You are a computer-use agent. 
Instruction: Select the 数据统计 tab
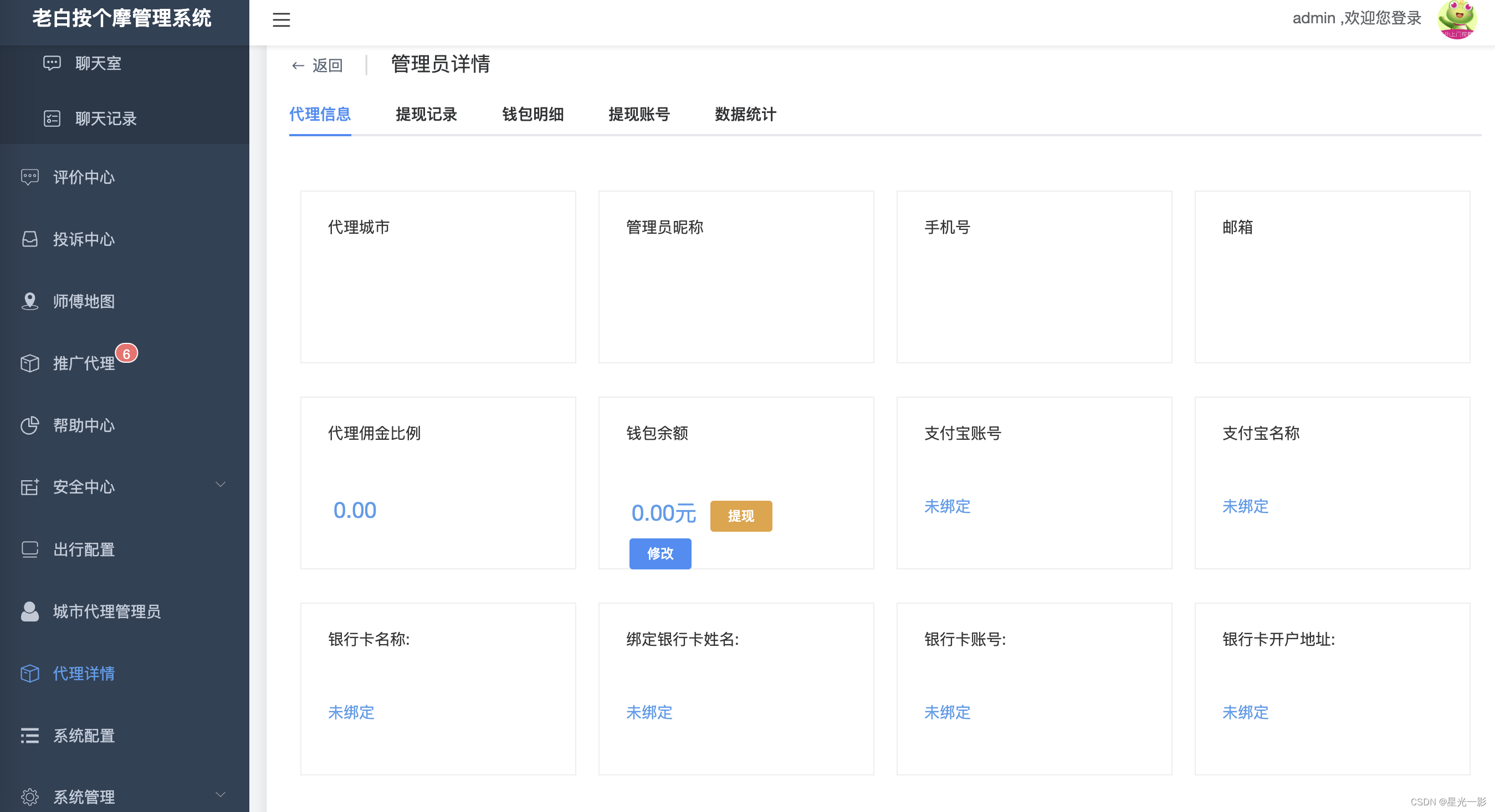[745, 114]
